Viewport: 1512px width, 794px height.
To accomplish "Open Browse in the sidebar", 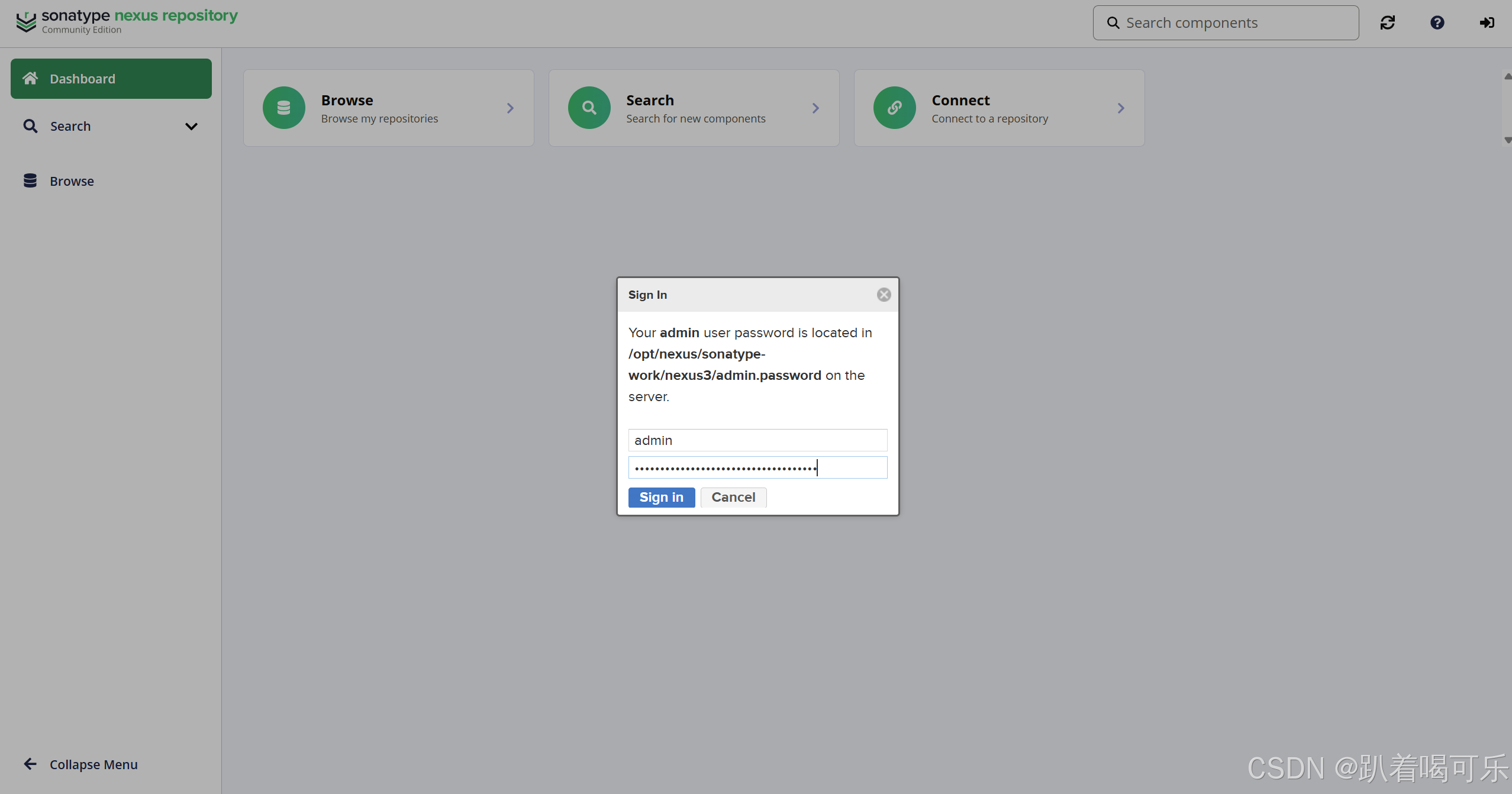I will click(111, 181).
